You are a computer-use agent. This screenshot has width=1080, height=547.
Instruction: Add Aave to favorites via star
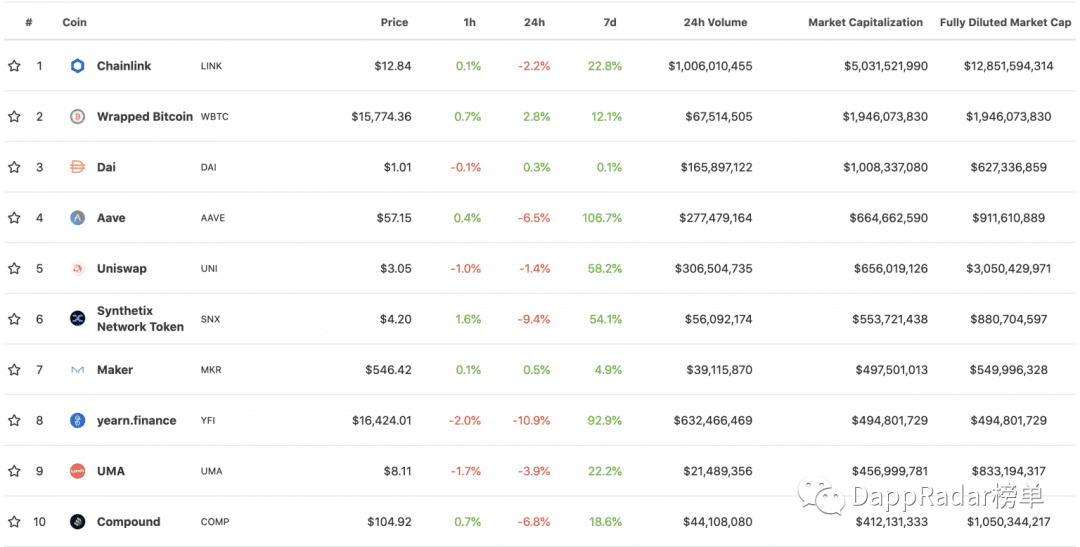click(14, 218)
